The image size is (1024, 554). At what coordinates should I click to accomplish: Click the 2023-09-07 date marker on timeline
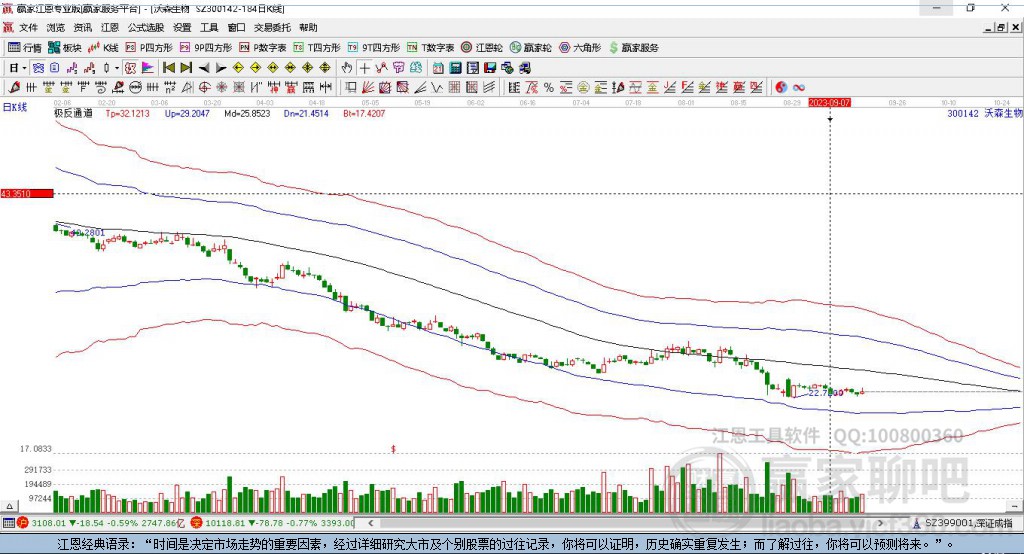[x=829, y=102]
